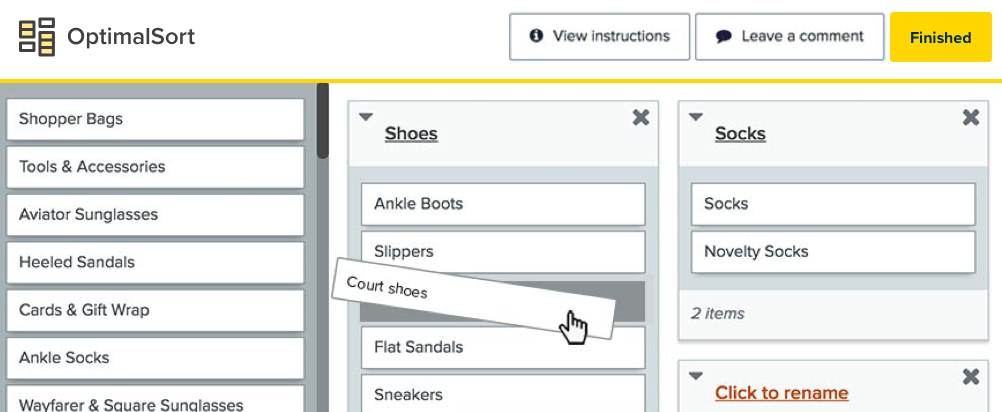Select the Aviator Sunglasses card
Viewport: 1002px width, 412px height.
(x=155, y=215)
